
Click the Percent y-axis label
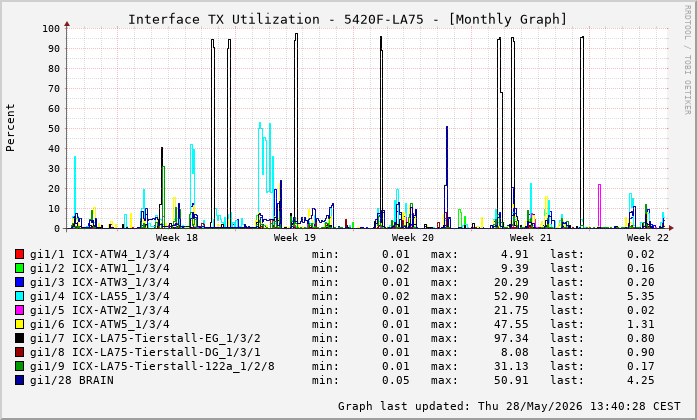[x=10, y=128]
